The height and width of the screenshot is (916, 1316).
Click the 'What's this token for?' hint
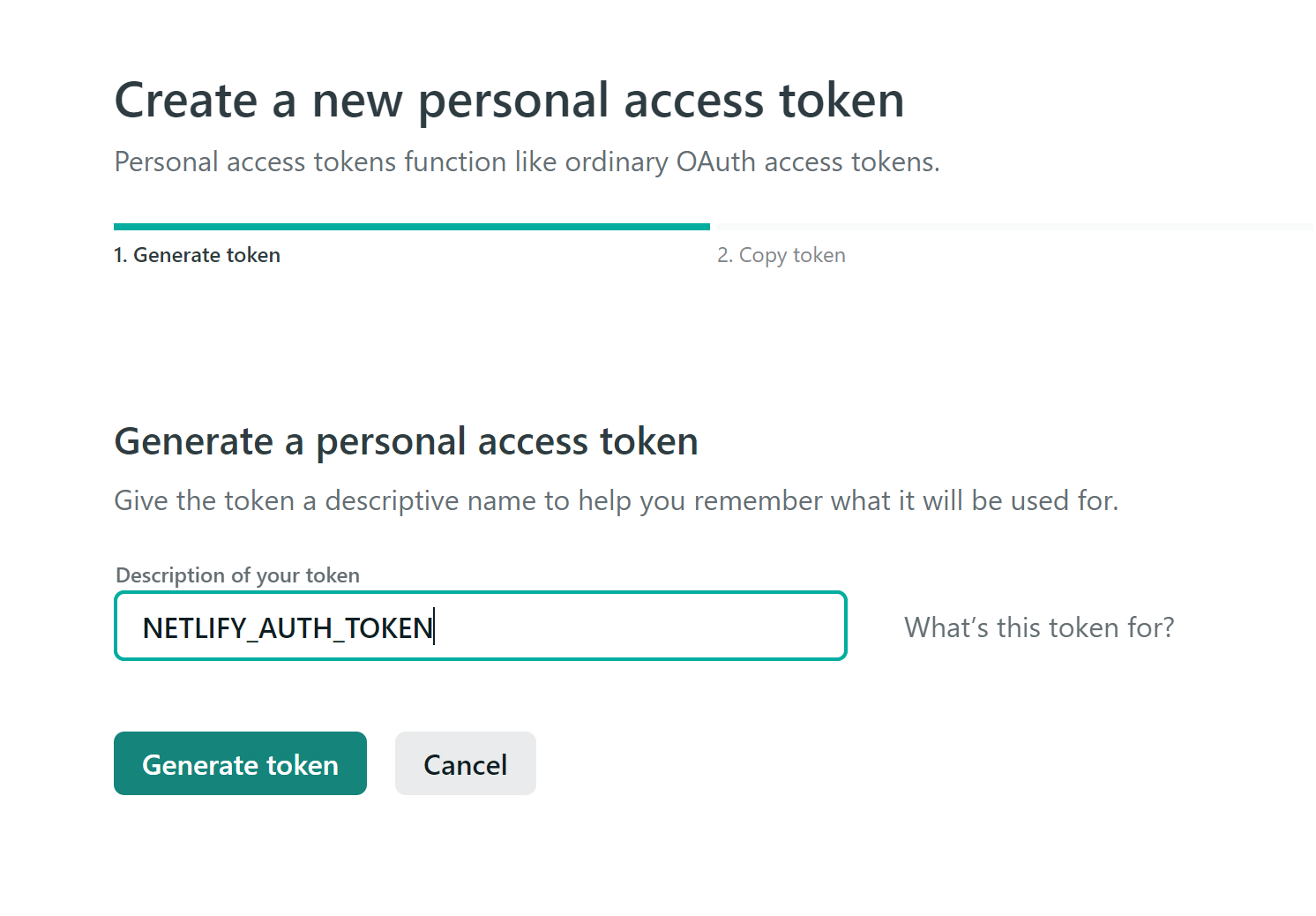1039,627
